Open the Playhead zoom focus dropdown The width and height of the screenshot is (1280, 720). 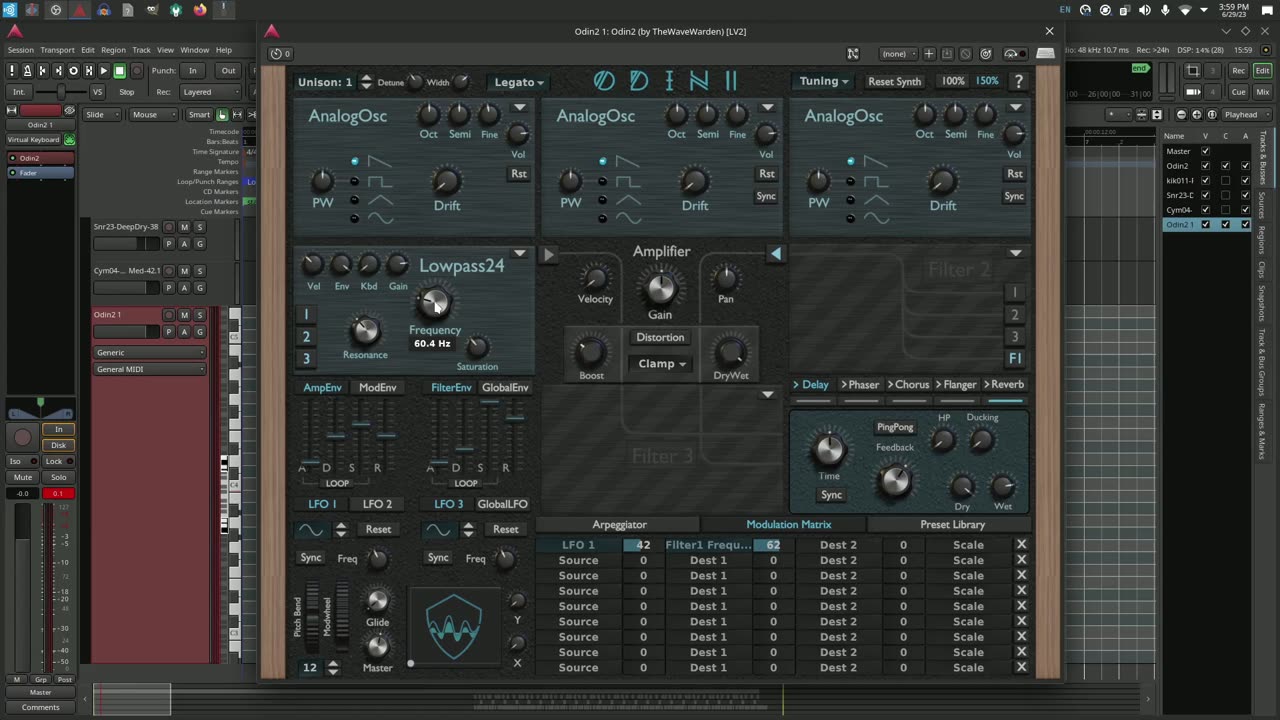point(1245,114)
